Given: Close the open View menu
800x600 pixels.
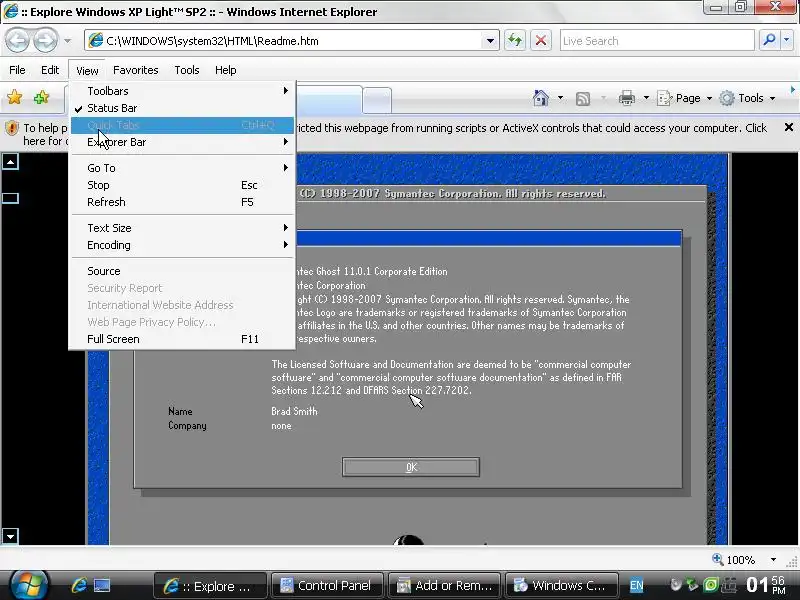Looking at the screenshot, I should (x=87, y=70).
